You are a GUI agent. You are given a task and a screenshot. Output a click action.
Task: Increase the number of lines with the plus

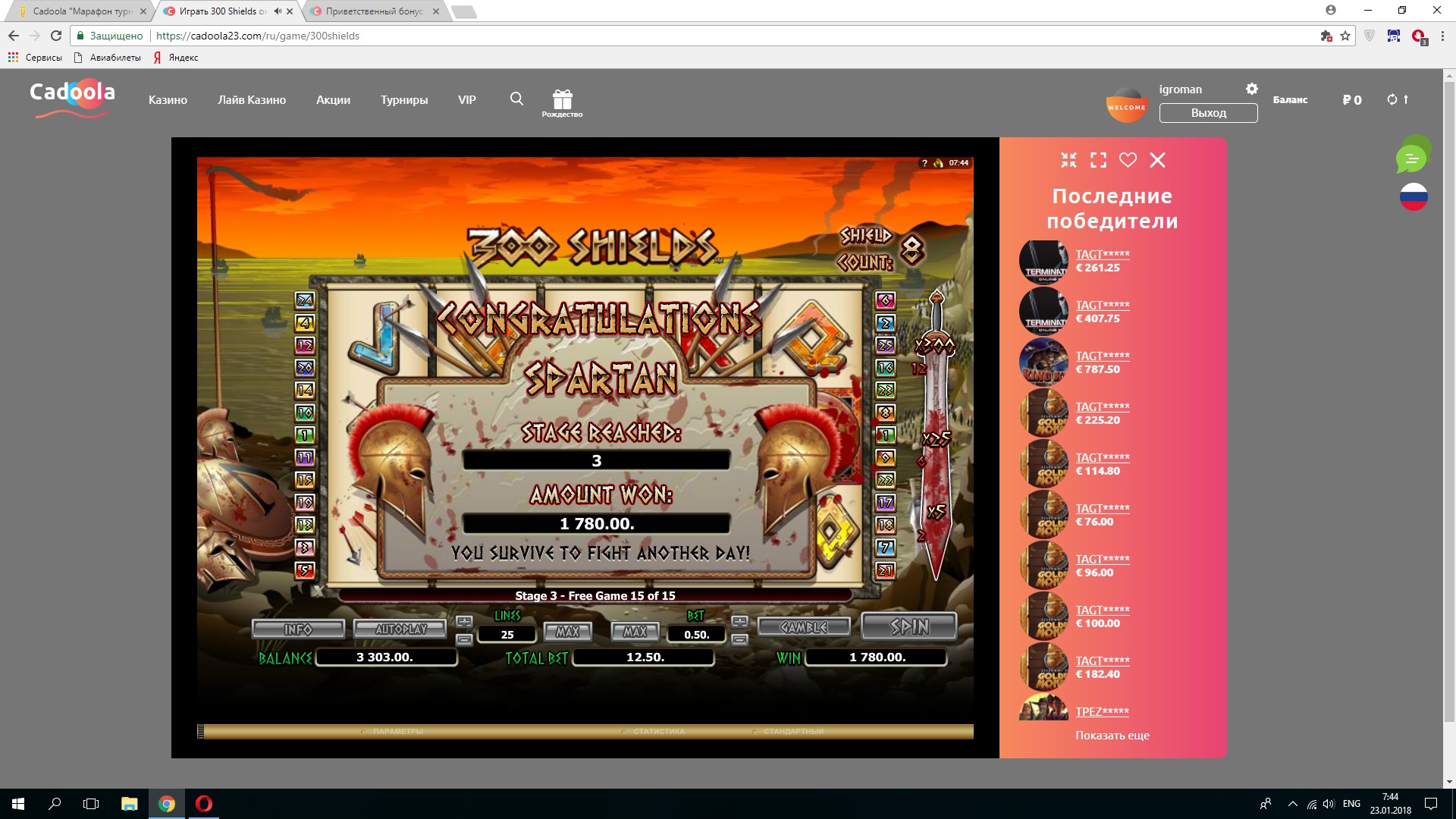[x=464, y=622]
